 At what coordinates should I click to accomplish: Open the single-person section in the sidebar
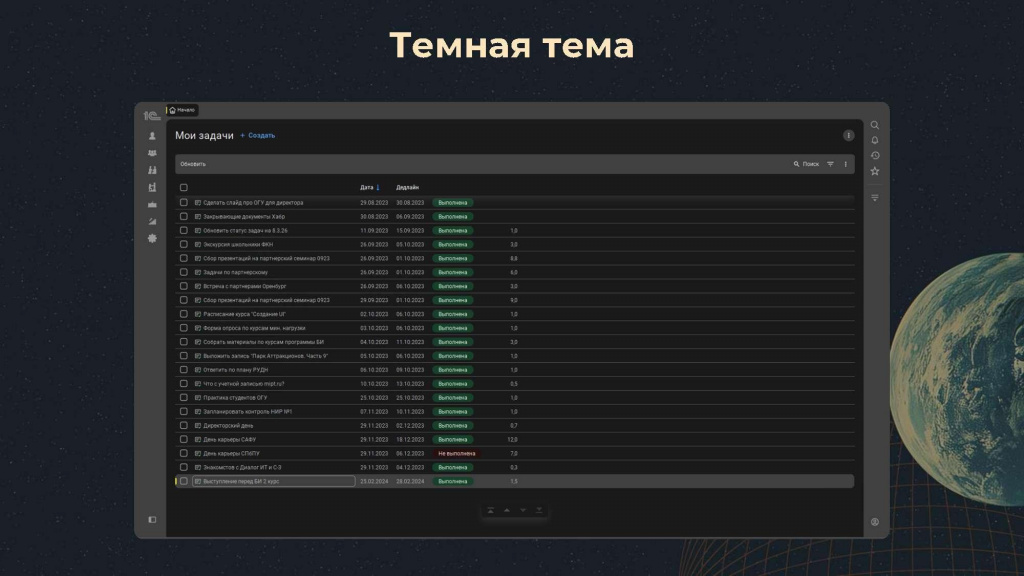pyautogui.click(x=152, y=136)
